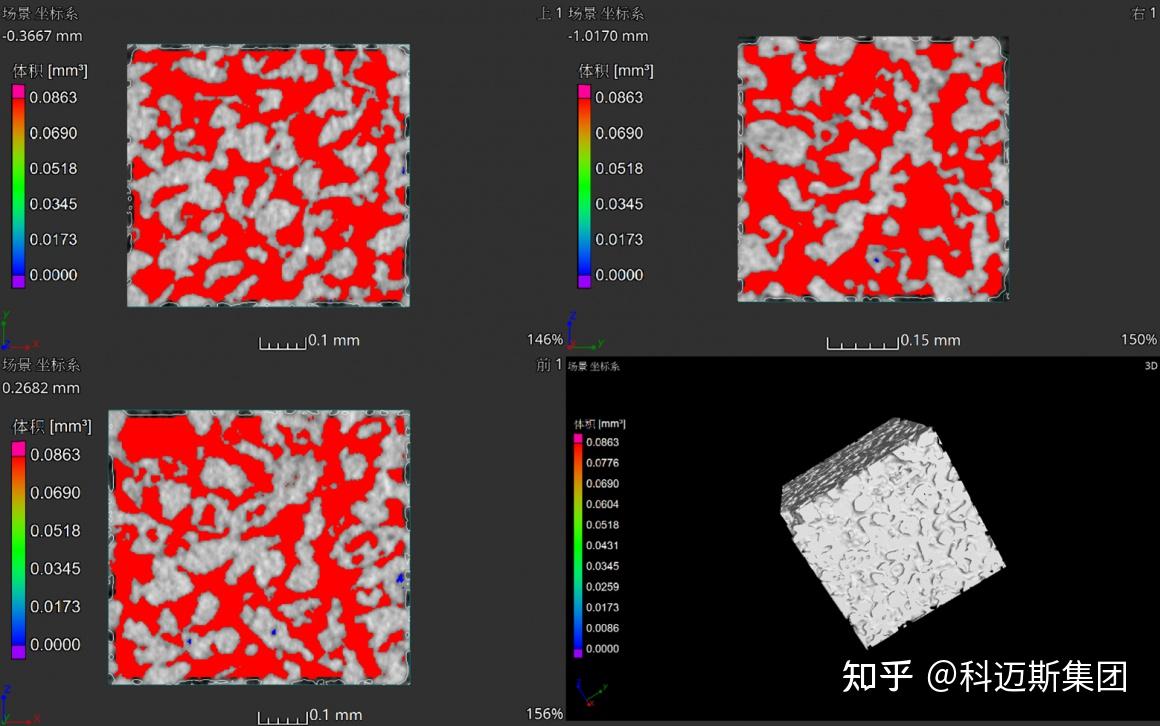Expand the 场景 坐标系 label in top-left viewport
Screen dimensions: 1160x726
[40, 14]
